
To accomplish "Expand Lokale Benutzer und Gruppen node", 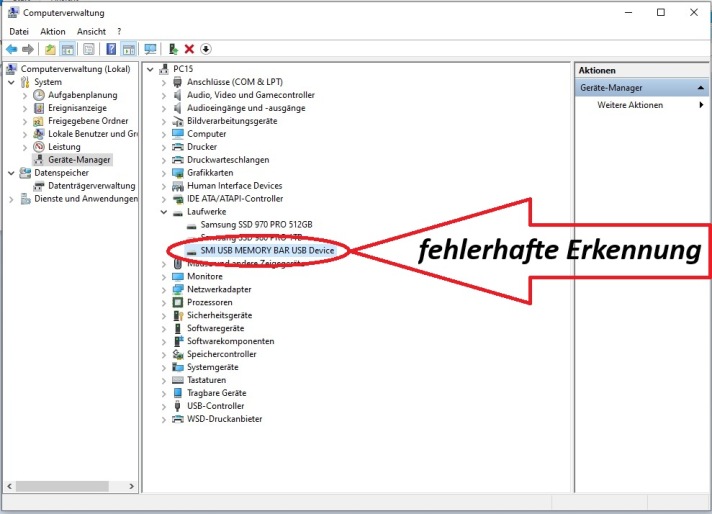I will tap(25, 134).
